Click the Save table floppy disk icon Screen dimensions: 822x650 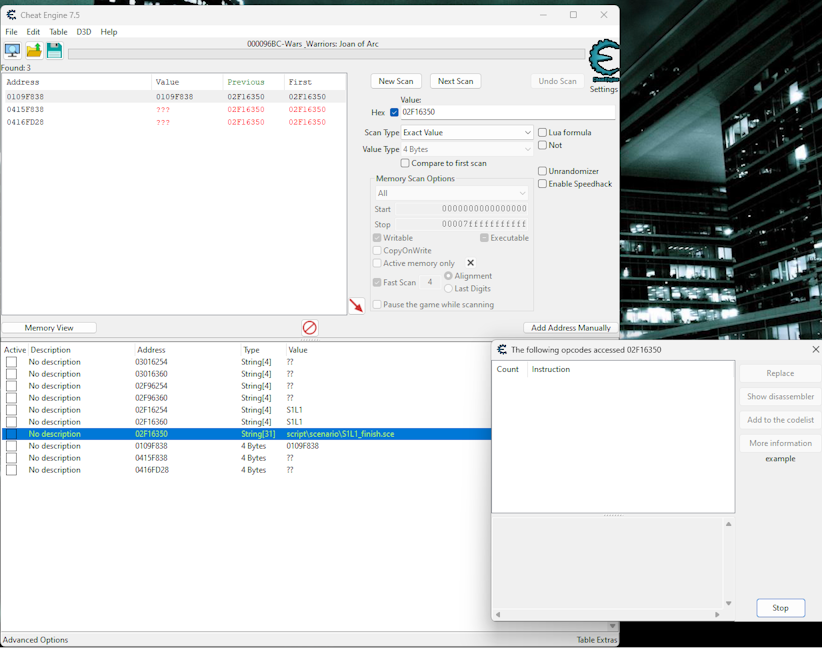(x=54, y=50)
